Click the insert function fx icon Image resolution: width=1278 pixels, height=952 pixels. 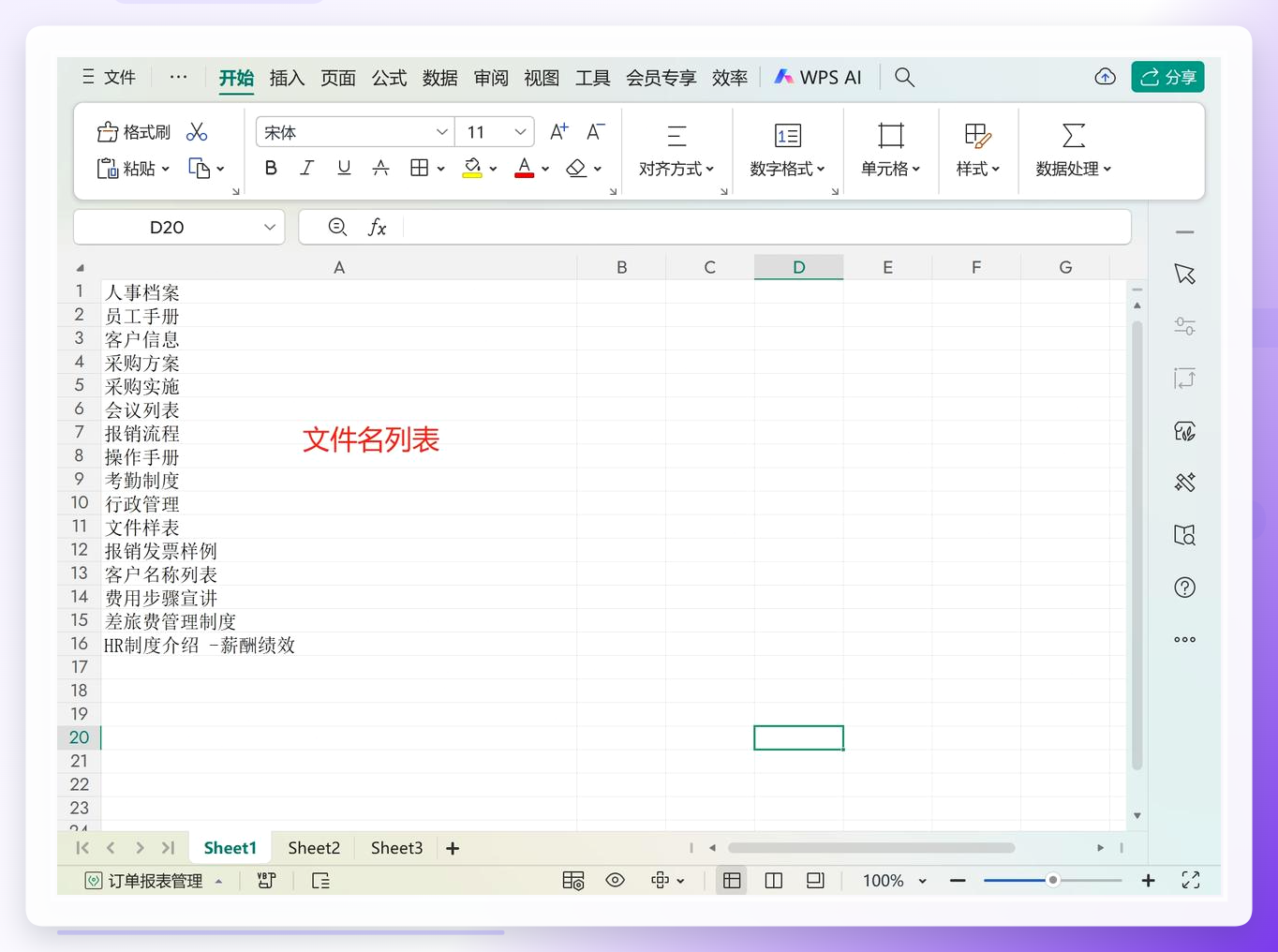click(x=377, y=227)
